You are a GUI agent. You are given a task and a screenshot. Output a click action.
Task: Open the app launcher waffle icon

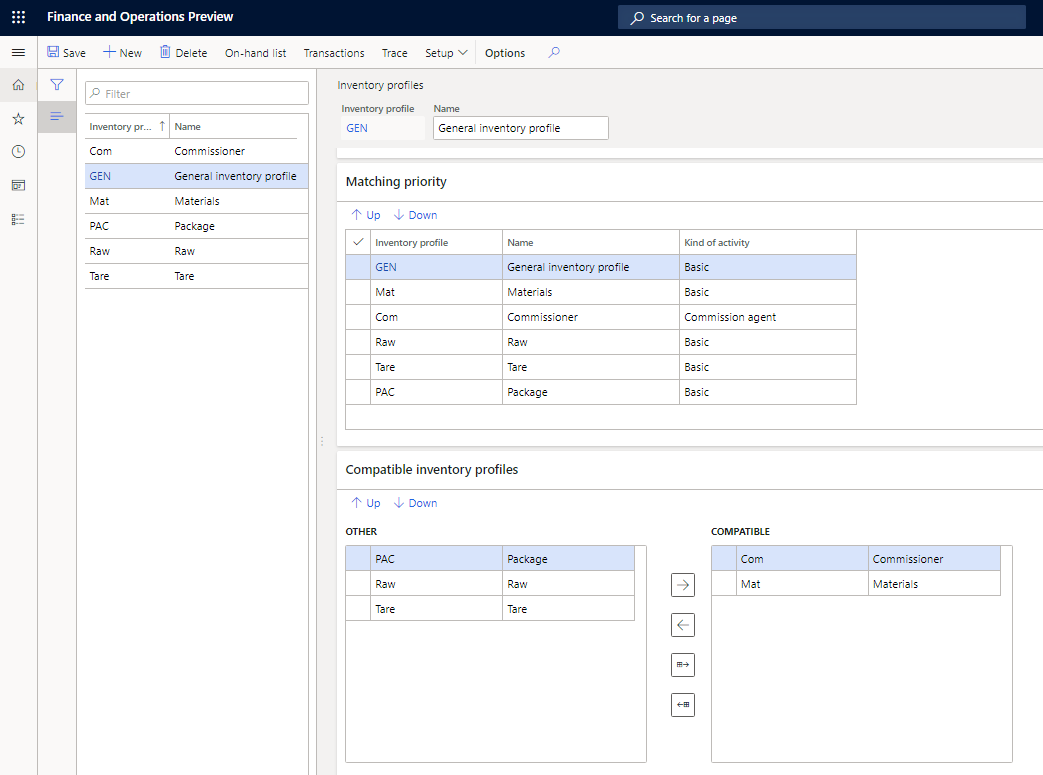(19, 17)
